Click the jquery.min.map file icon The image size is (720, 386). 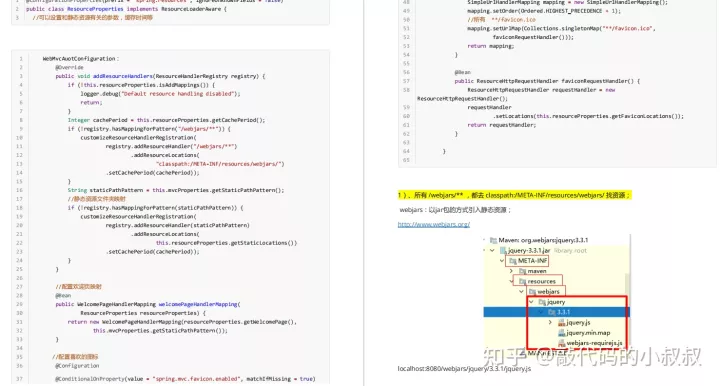point(561,333)
